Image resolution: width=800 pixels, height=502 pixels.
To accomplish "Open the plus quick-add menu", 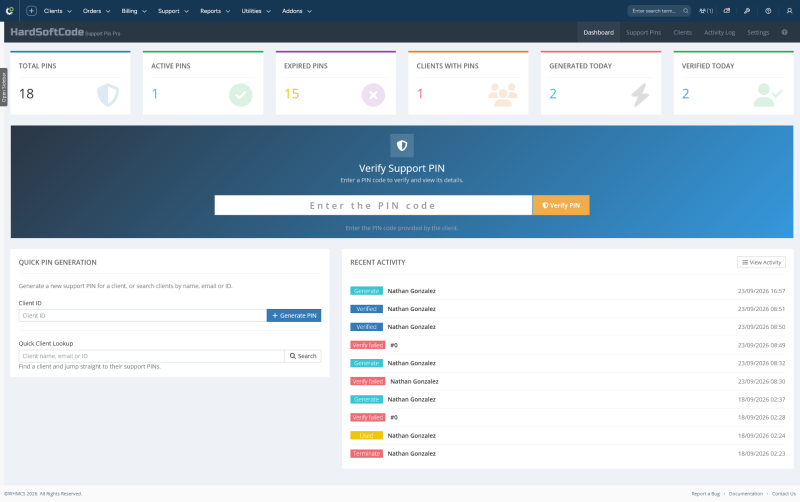I will (31, 11).
